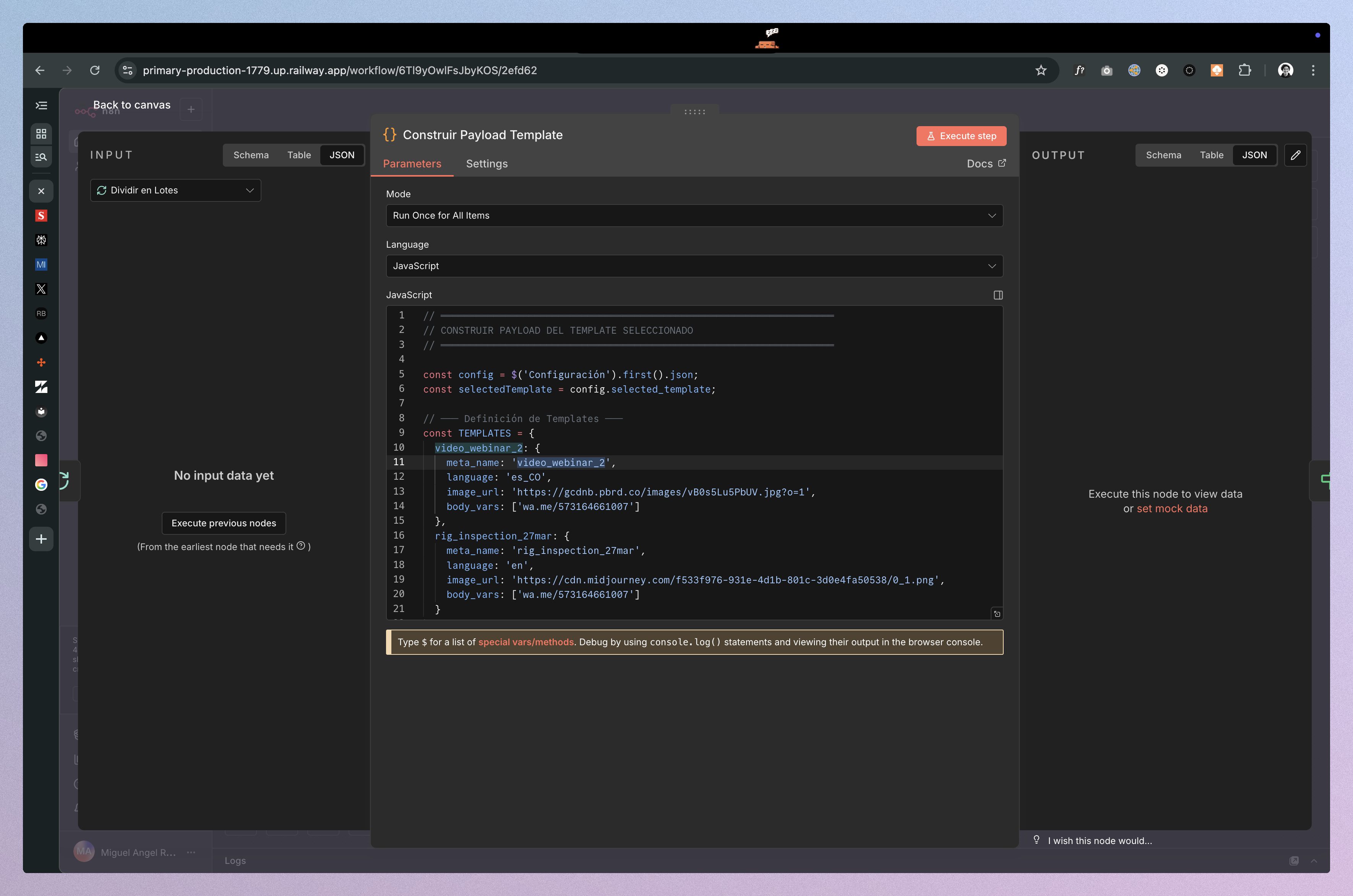Toggle split view icon above the code editor
This screenshot has width=1353, height=896.
click(998, 295)
